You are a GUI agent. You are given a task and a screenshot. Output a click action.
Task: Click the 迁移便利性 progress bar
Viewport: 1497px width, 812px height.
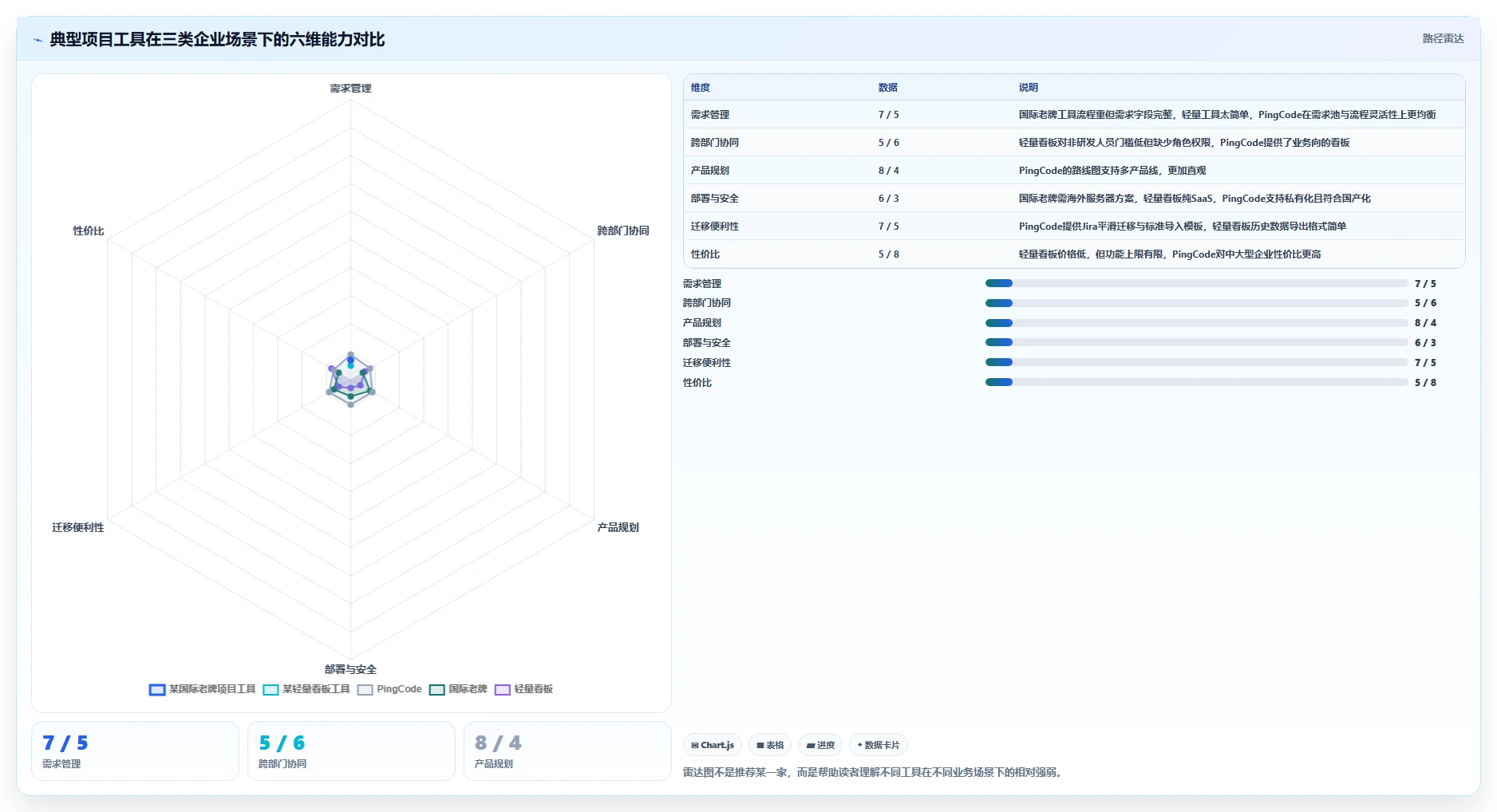[1196, 362]
